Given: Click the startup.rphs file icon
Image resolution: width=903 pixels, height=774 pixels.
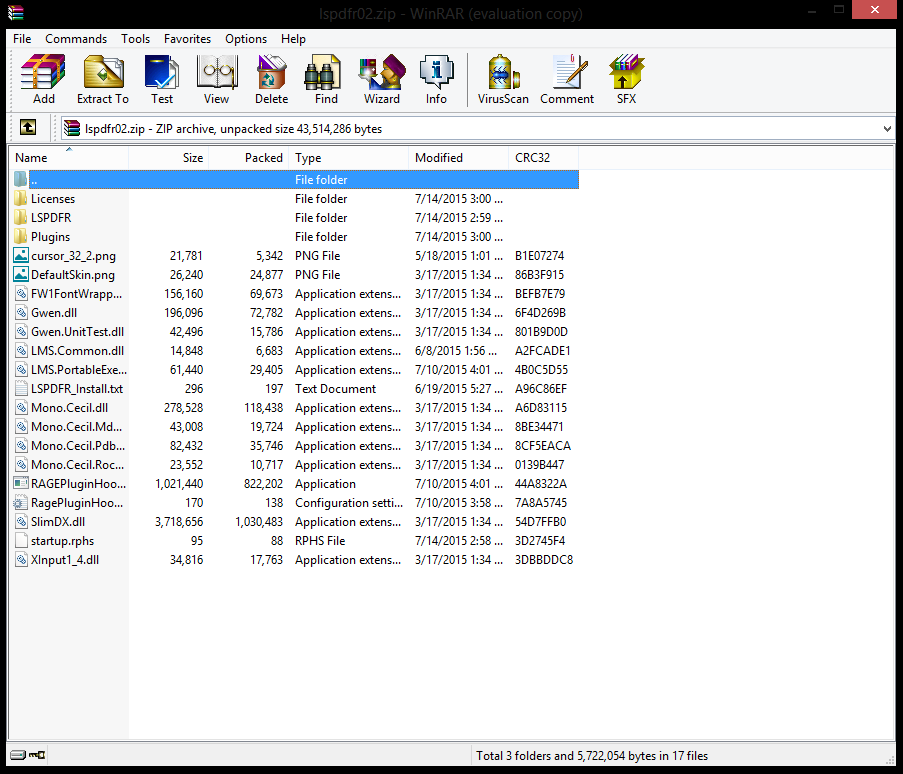Looking at the screenshot, I should [21, 541].
